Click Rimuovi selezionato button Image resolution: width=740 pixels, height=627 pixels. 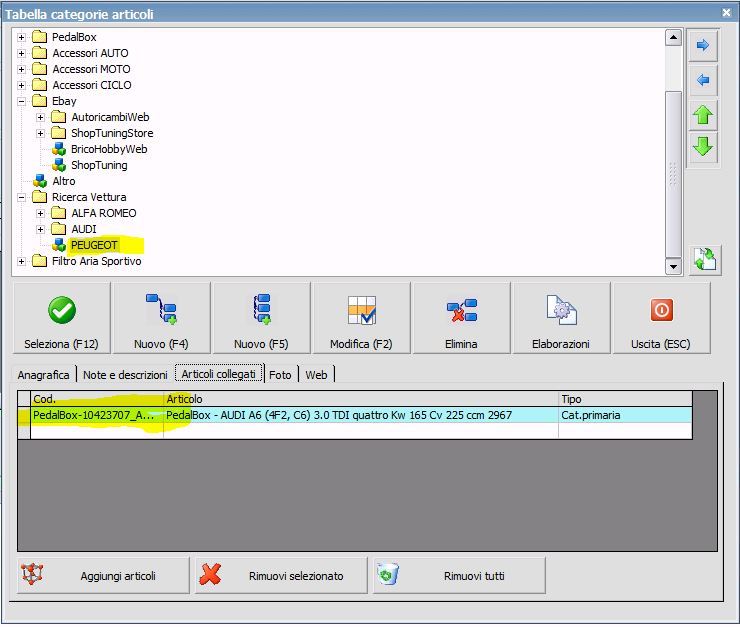281,576
